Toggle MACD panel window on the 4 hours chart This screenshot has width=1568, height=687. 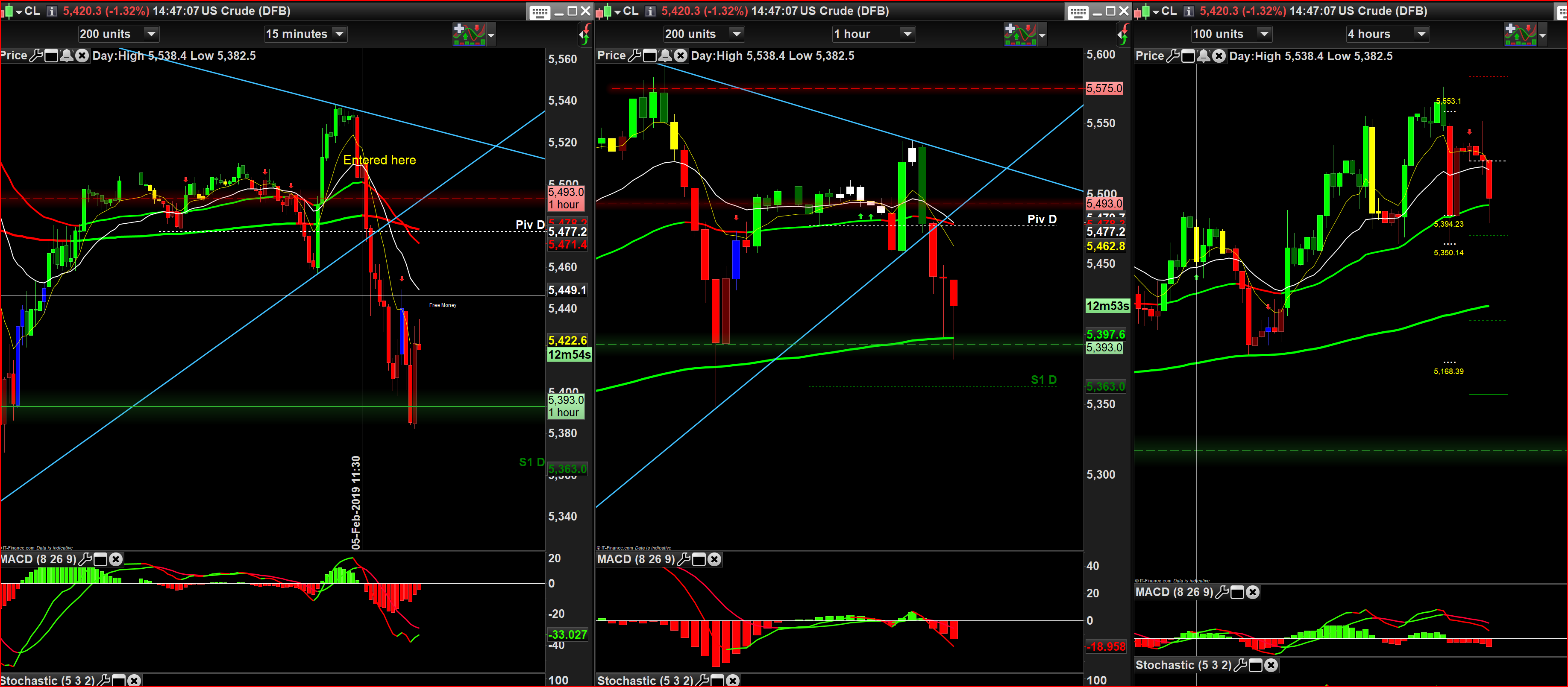[1237, 592]
